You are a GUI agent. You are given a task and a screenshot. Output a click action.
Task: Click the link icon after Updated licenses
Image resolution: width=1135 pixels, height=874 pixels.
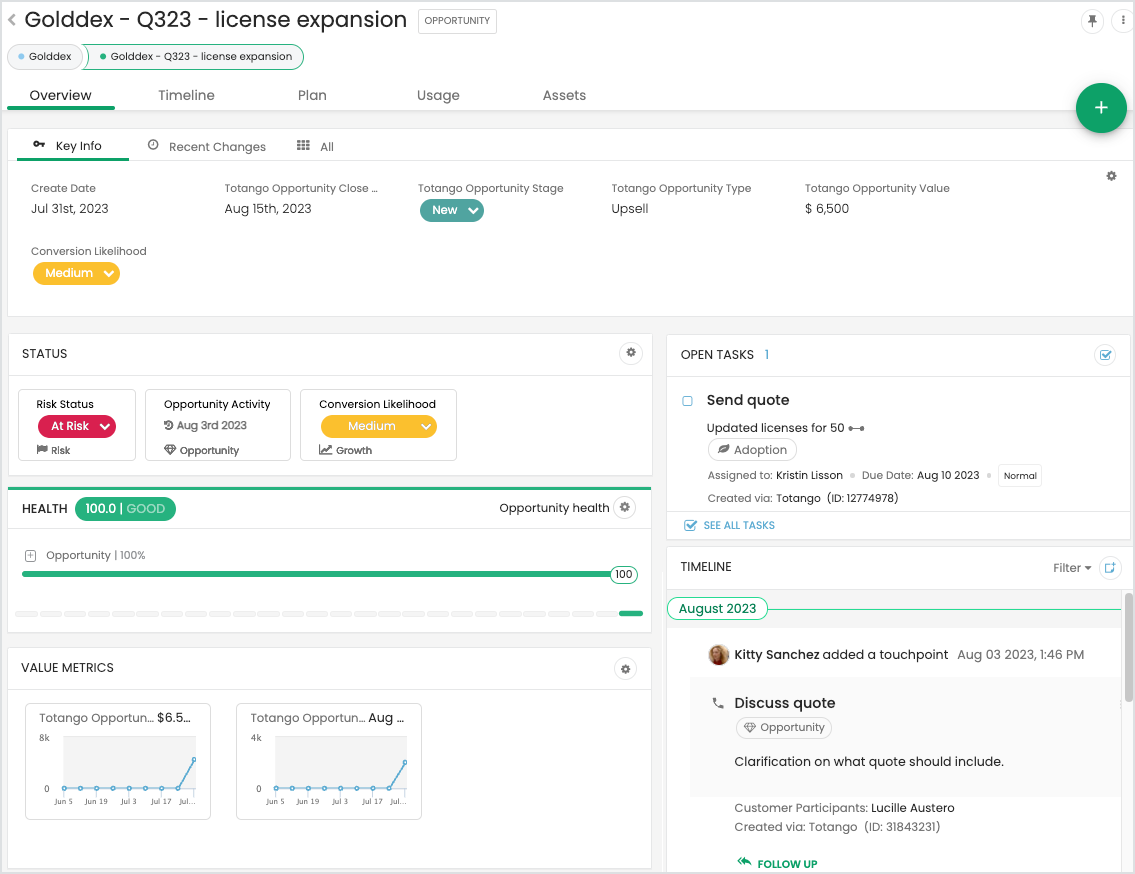[x=856, y=428]
